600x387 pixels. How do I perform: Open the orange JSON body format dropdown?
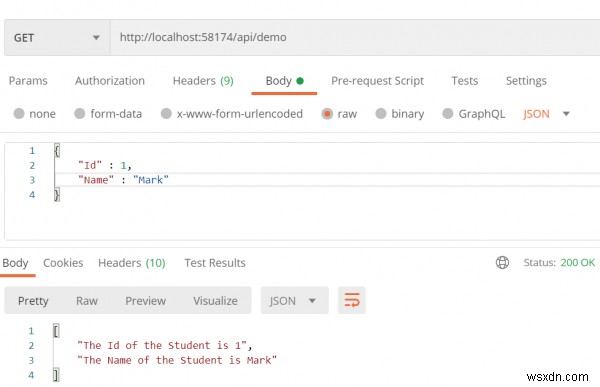(546, 114)
